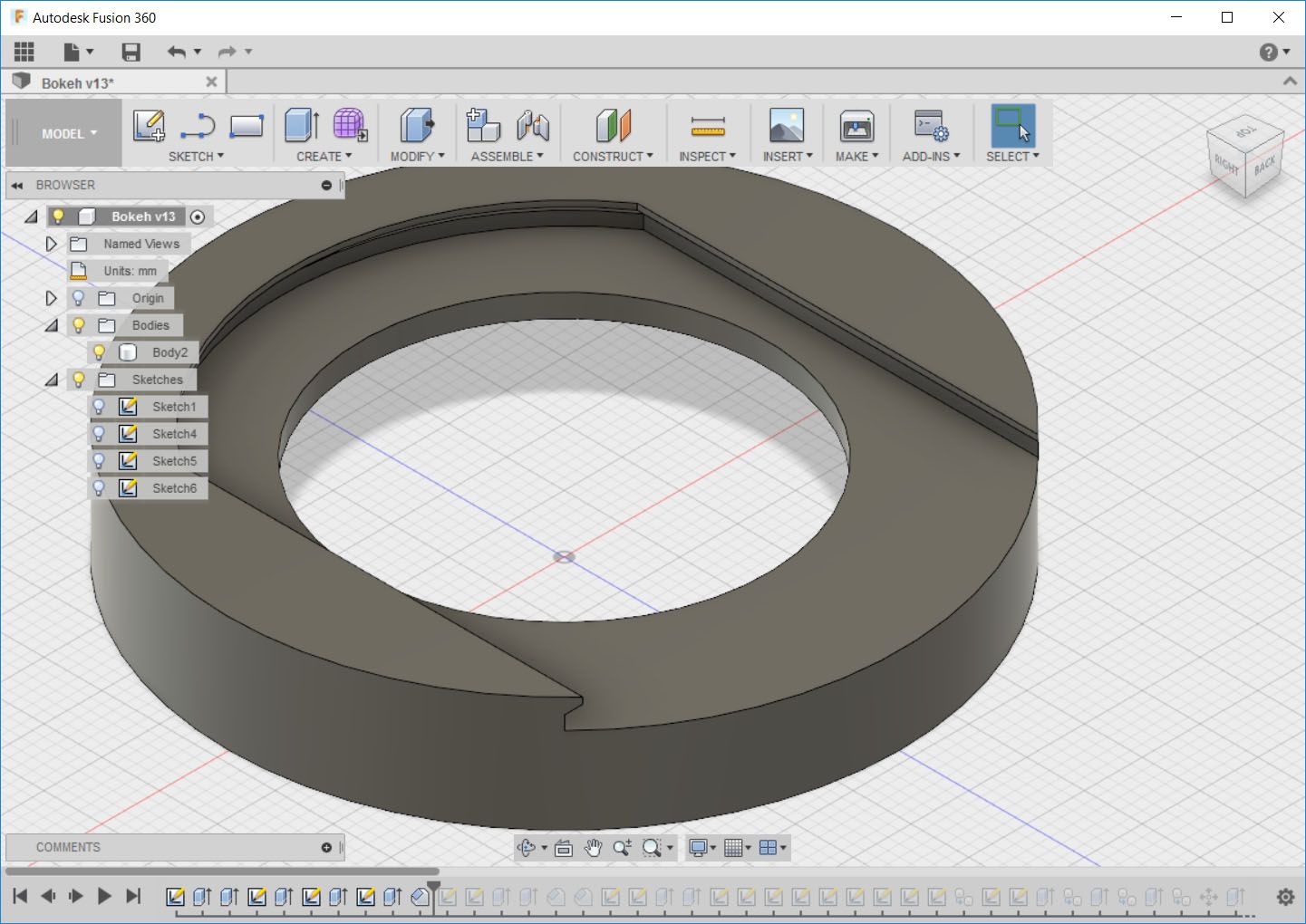Click the Measure ruler icon under Inspect
Image resolution: width=1306 pixels, height=924 pixels.
coord(708,126)
